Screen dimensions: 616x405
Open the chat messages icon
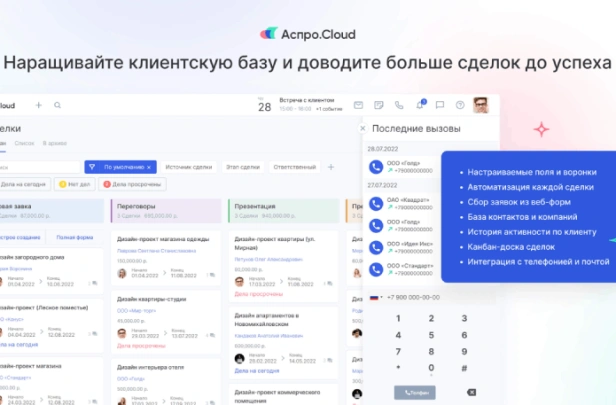pos(439,105)
